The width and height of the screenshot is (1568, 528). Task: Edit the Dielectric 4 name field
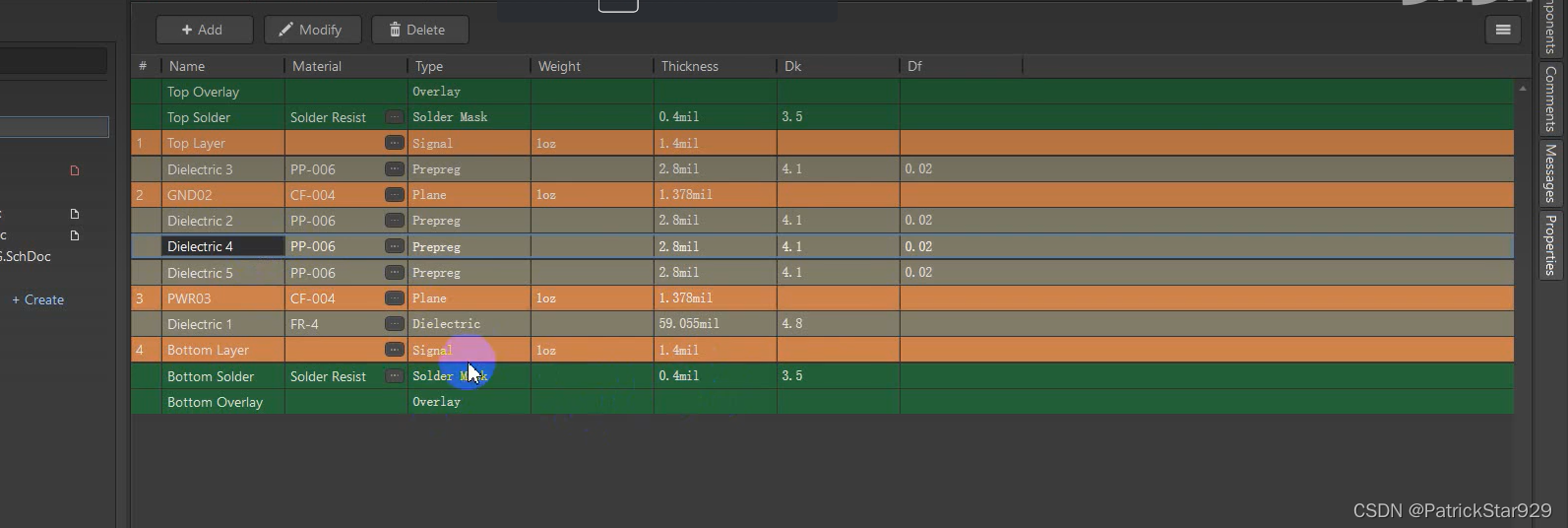[x=223, y=246]
